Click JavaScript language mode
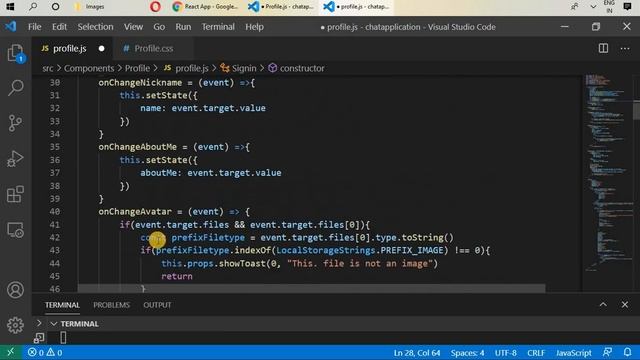640x360 pixels. 573,353
